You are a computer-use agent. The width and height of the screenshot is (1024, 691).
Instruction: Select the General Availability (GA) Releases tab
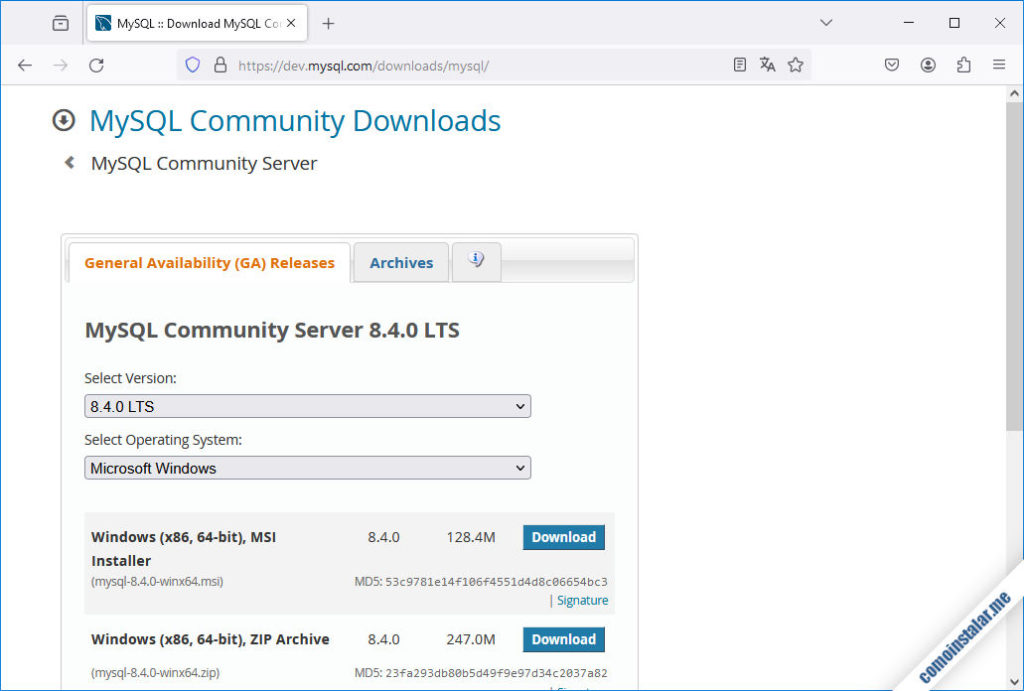click(x=208, y=262)
